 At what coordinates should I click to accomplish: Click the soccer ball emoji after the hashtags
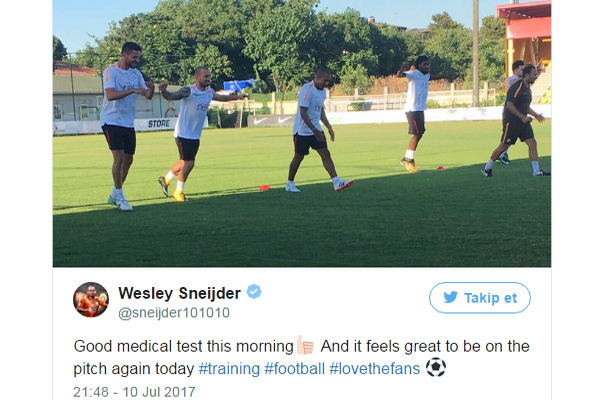[x=436, y=367]
